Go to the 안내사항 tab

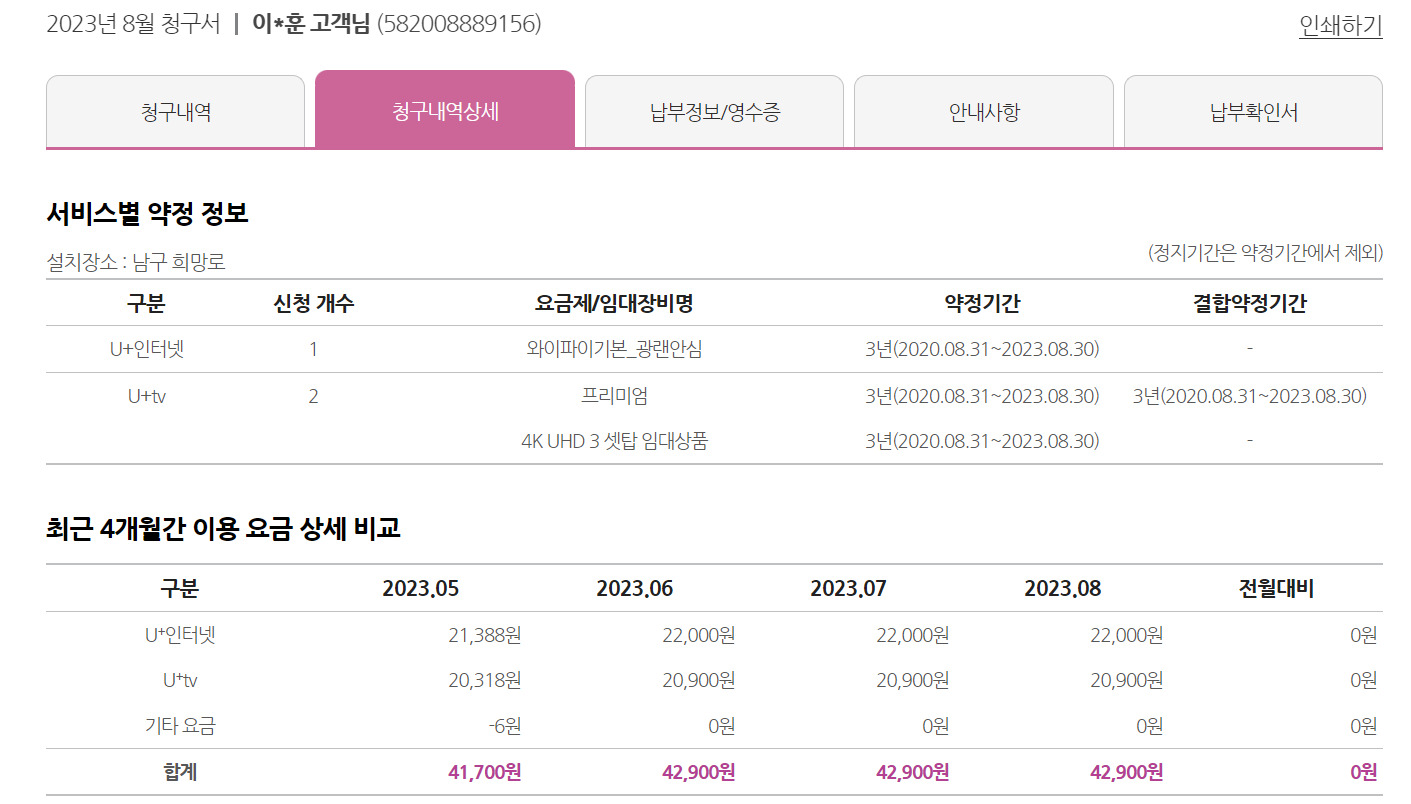[x=983, y=112]
